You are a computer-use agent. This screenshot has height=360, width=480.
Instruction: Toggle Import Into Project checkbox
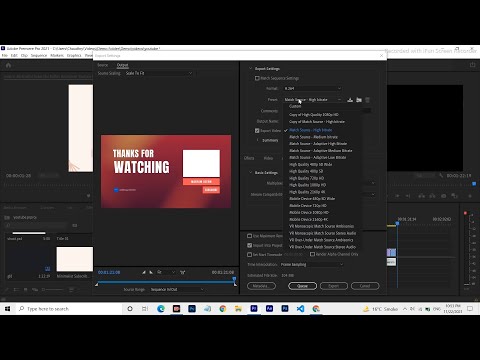click(x=249, y=245)
